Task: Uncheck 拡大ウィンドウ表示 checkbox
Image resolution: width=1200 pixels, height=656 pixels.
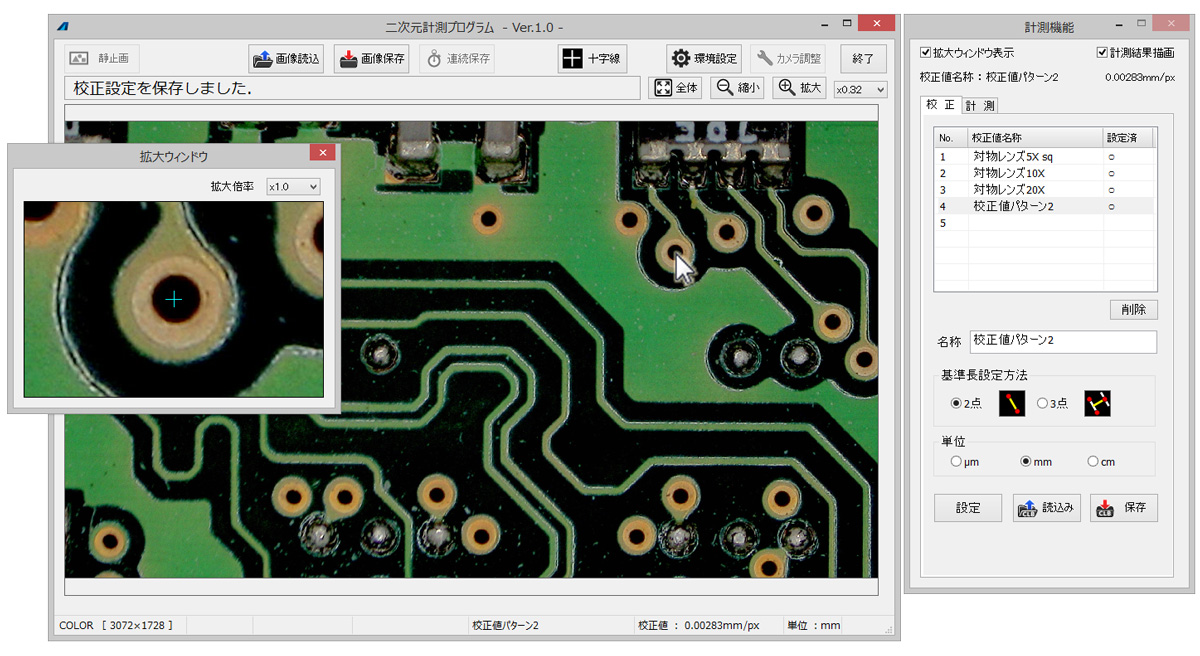Action: (x=926, y=52)
